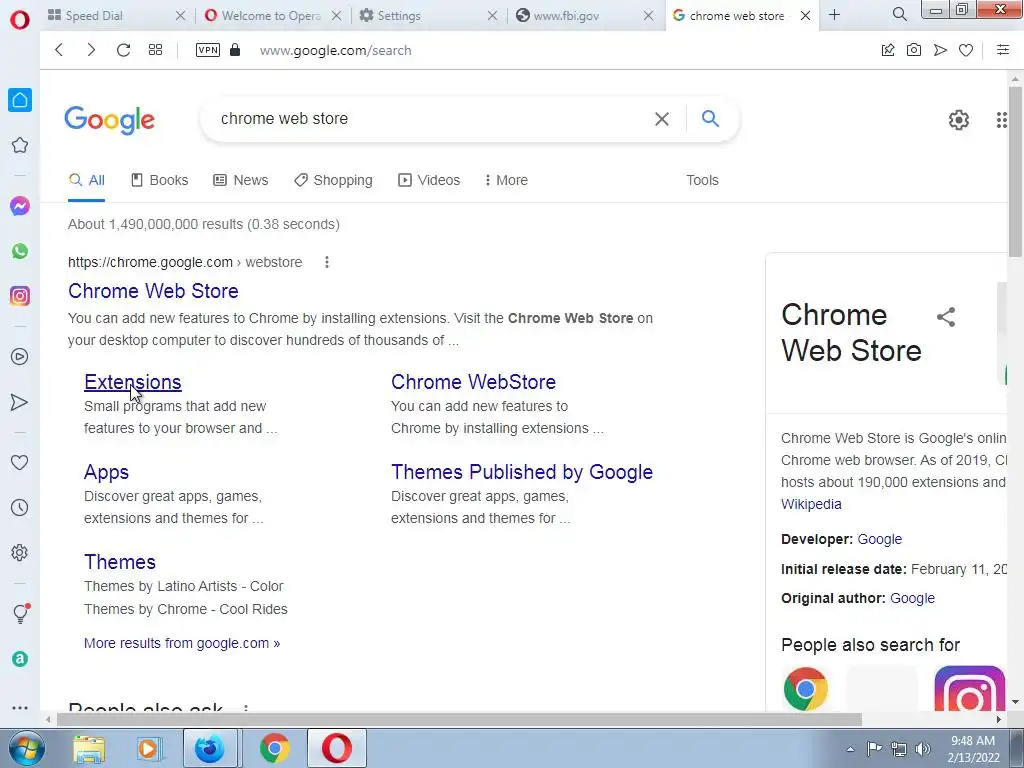Open the Chrome WebStore sitelink
1024x768 pixels.
[473, 382]
